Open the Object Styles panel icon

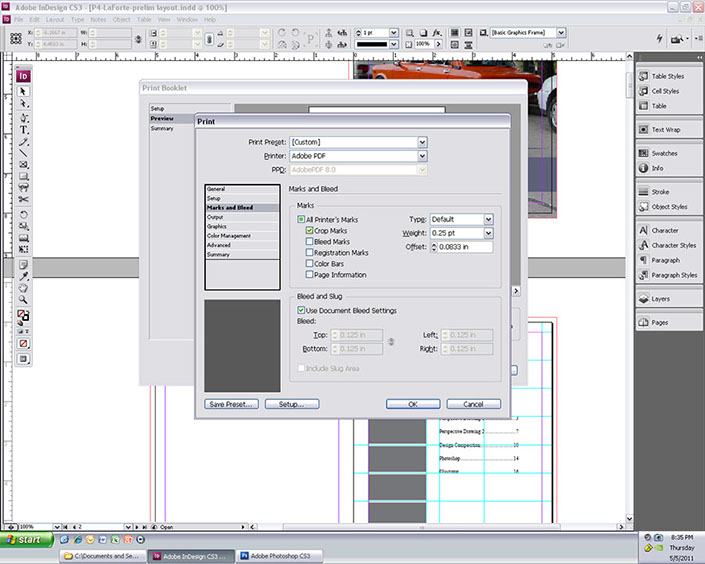click(643, 206)
